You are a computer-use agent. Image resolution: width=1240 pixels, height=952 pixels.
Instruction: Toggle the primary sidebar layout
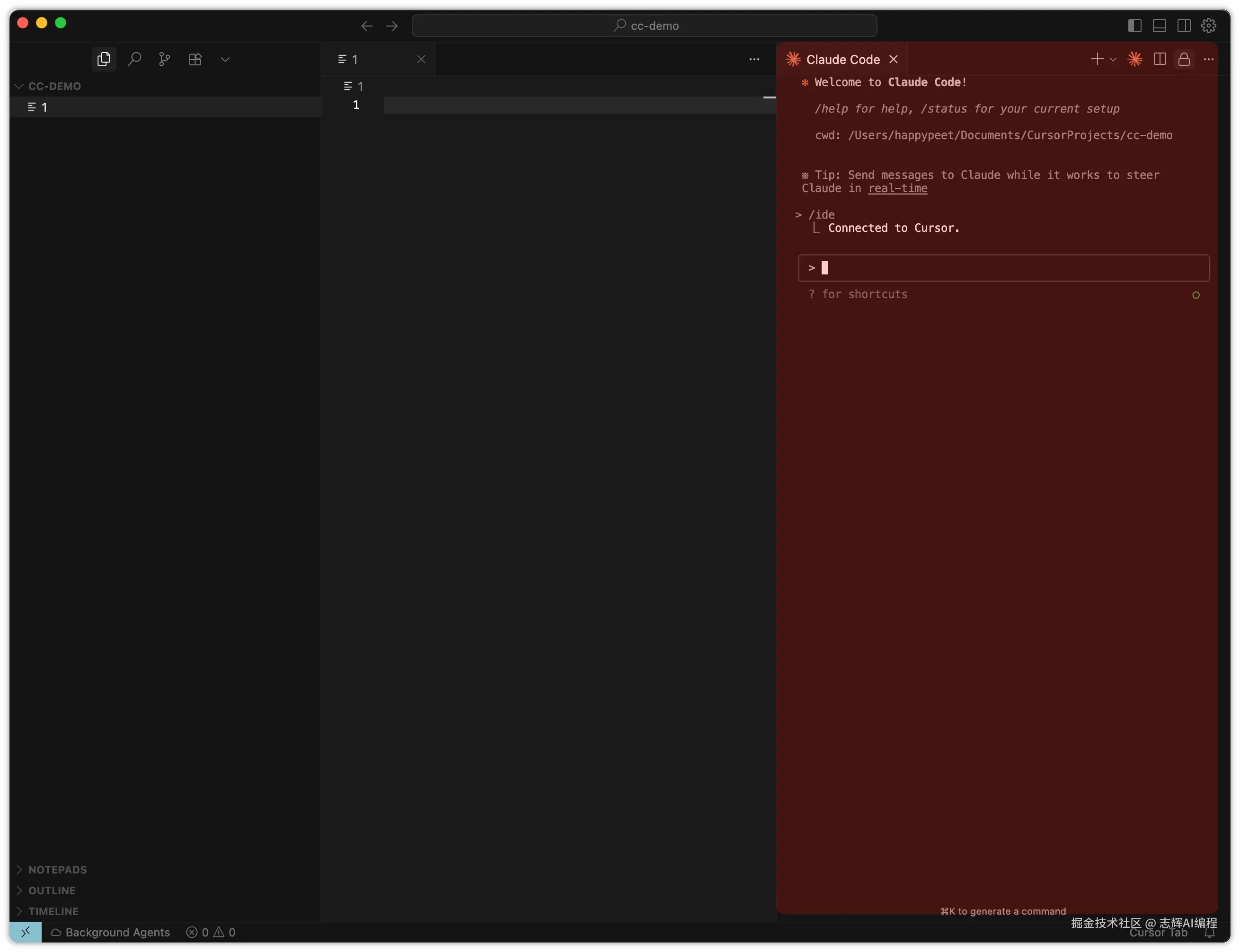[x=1134, y=26]
